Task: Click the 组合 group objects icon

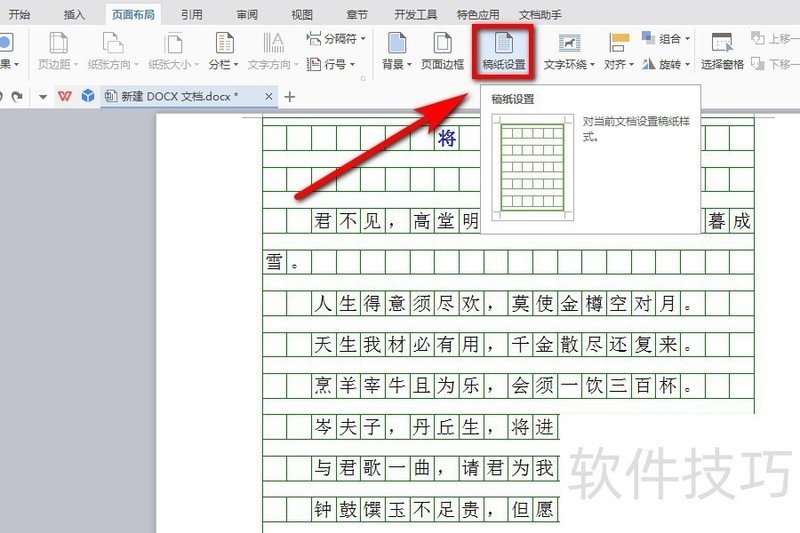Action: click(648, 38)
